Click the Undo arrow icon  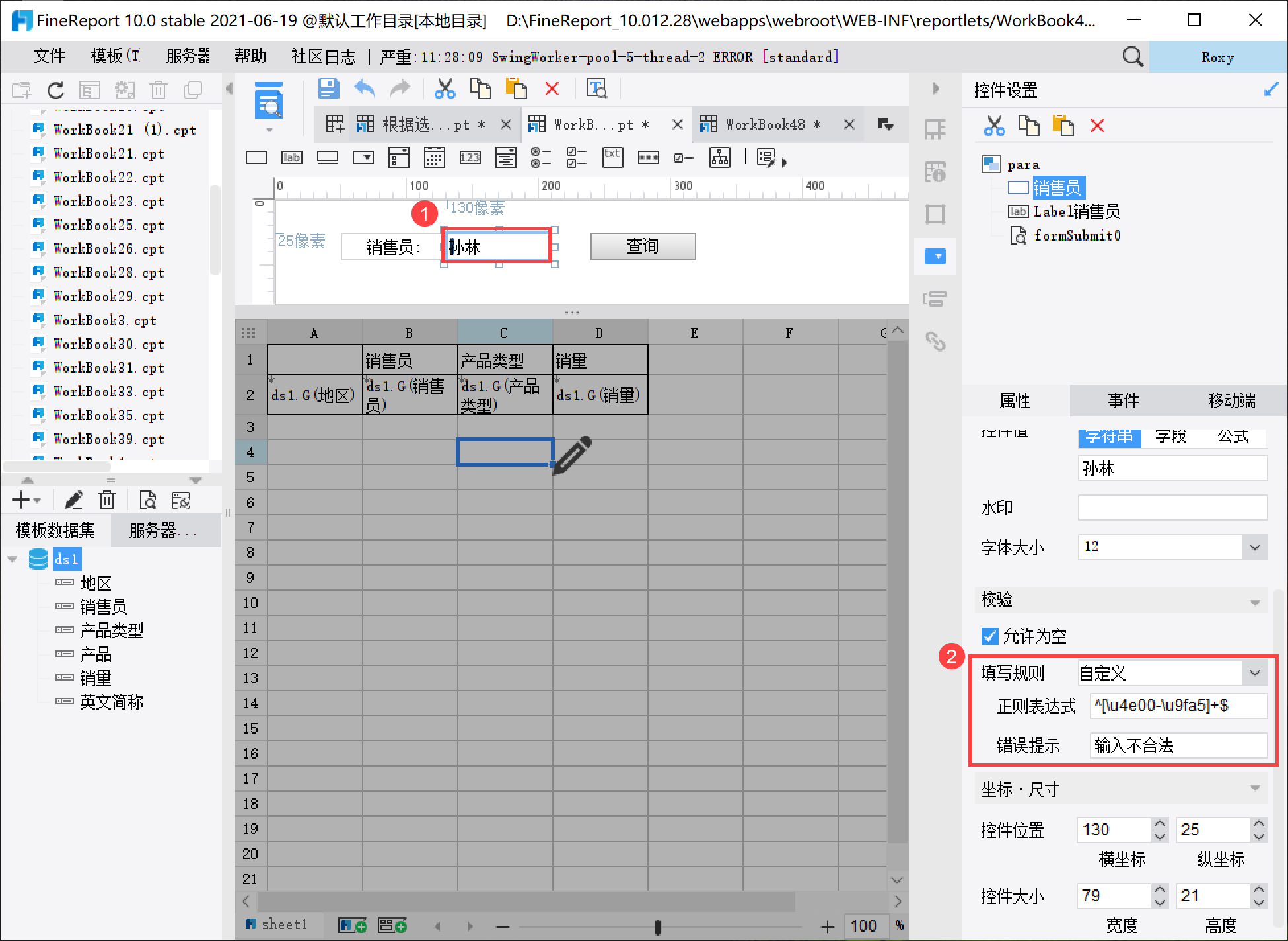pos(365,89)
